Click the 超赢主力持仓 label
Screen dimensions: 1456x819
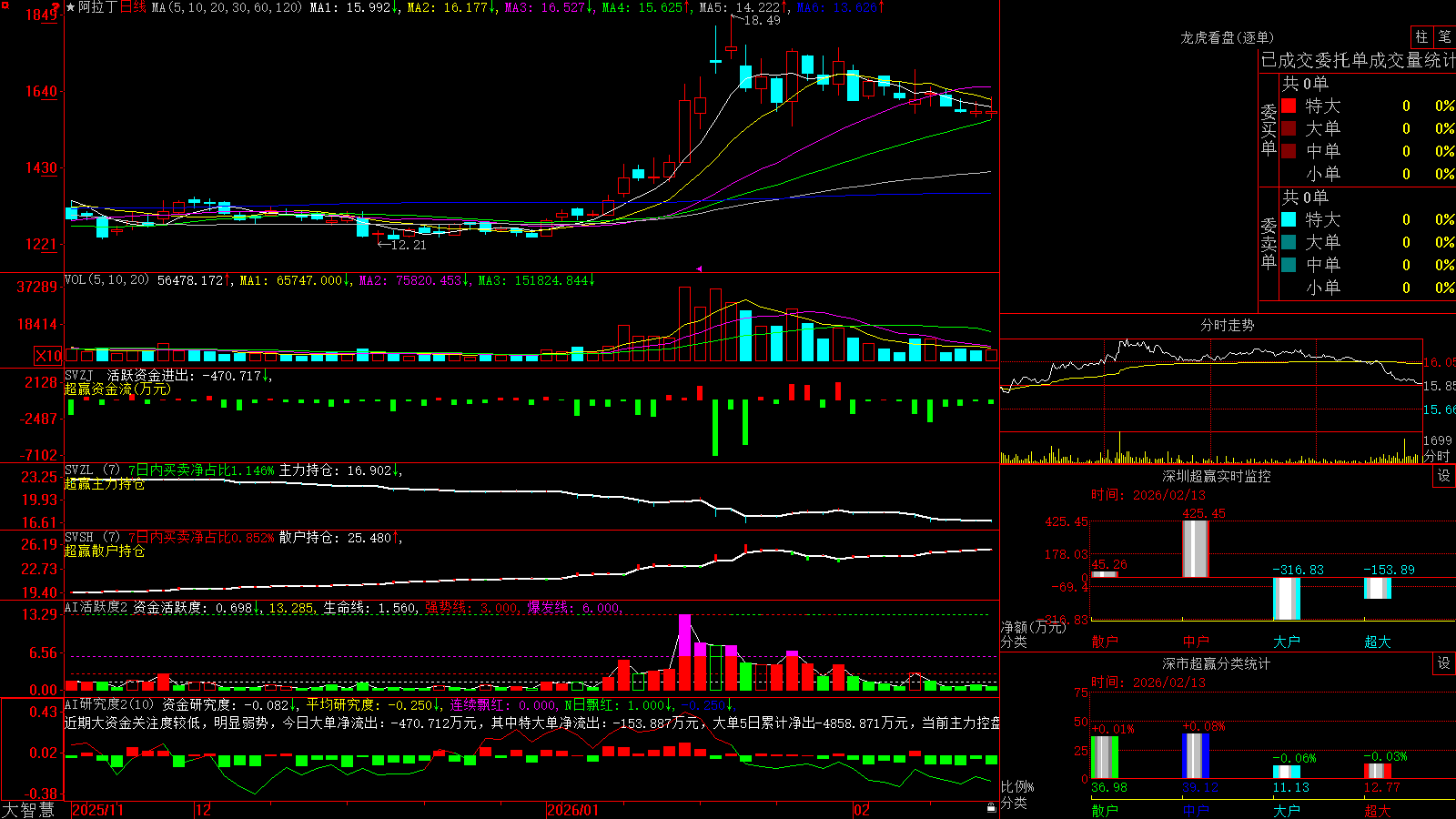click(x=105, y=484)
